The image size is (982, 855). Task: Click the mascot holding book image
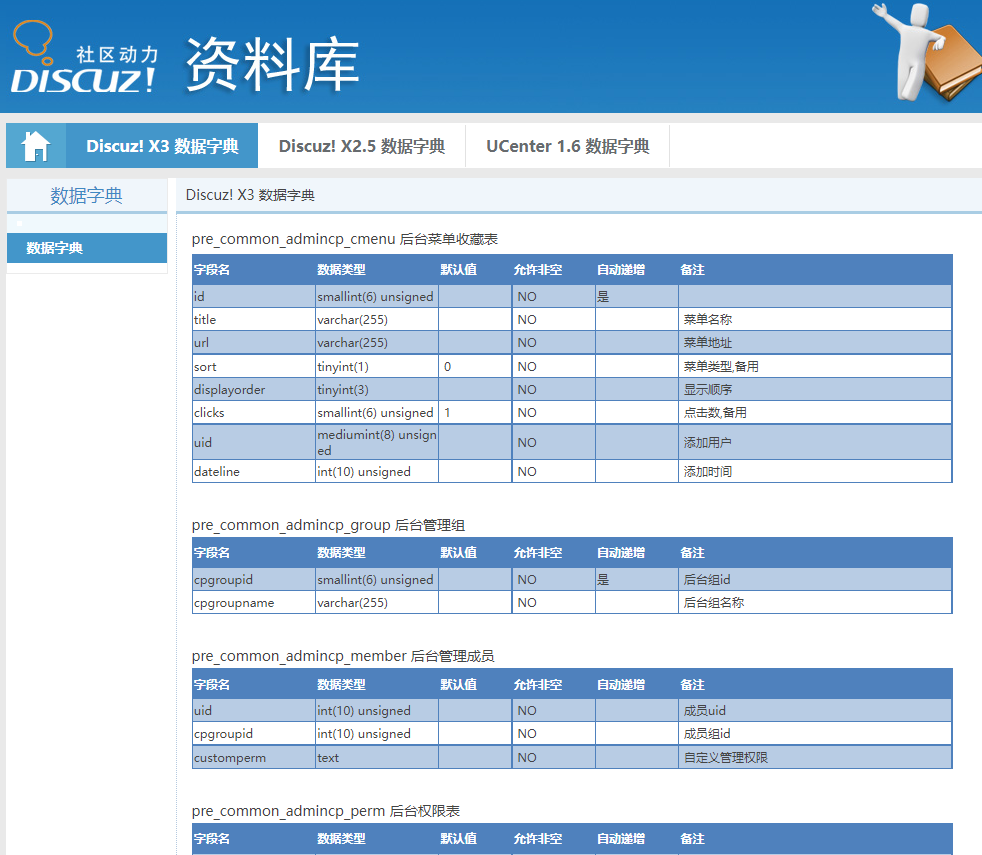tap(927, 53)
